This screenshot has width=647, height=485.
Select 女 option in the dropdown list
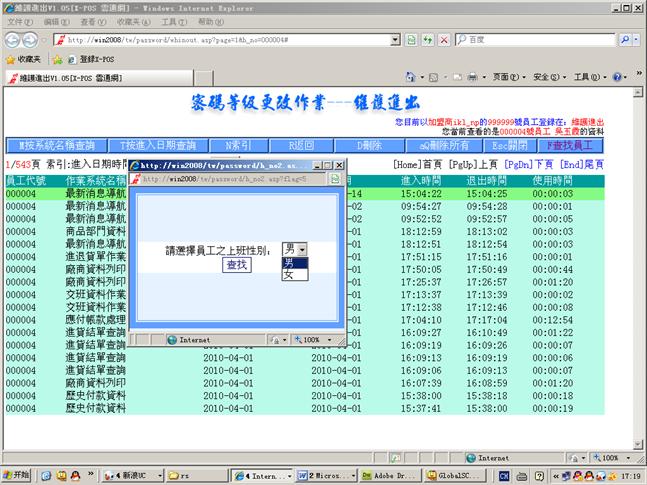point(289,274)
